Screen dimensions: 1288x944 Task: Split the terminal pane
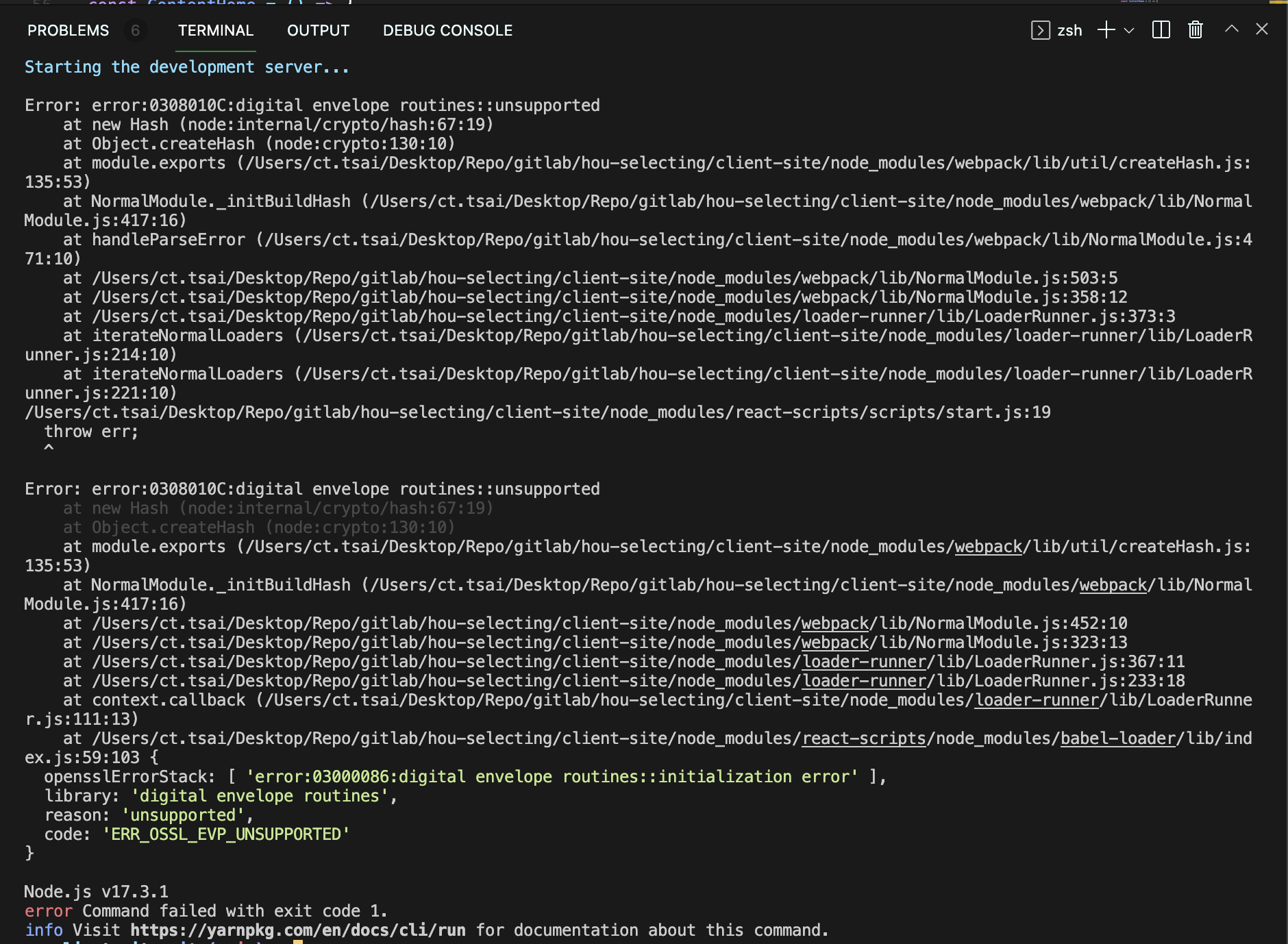[x=1161, y=30]
